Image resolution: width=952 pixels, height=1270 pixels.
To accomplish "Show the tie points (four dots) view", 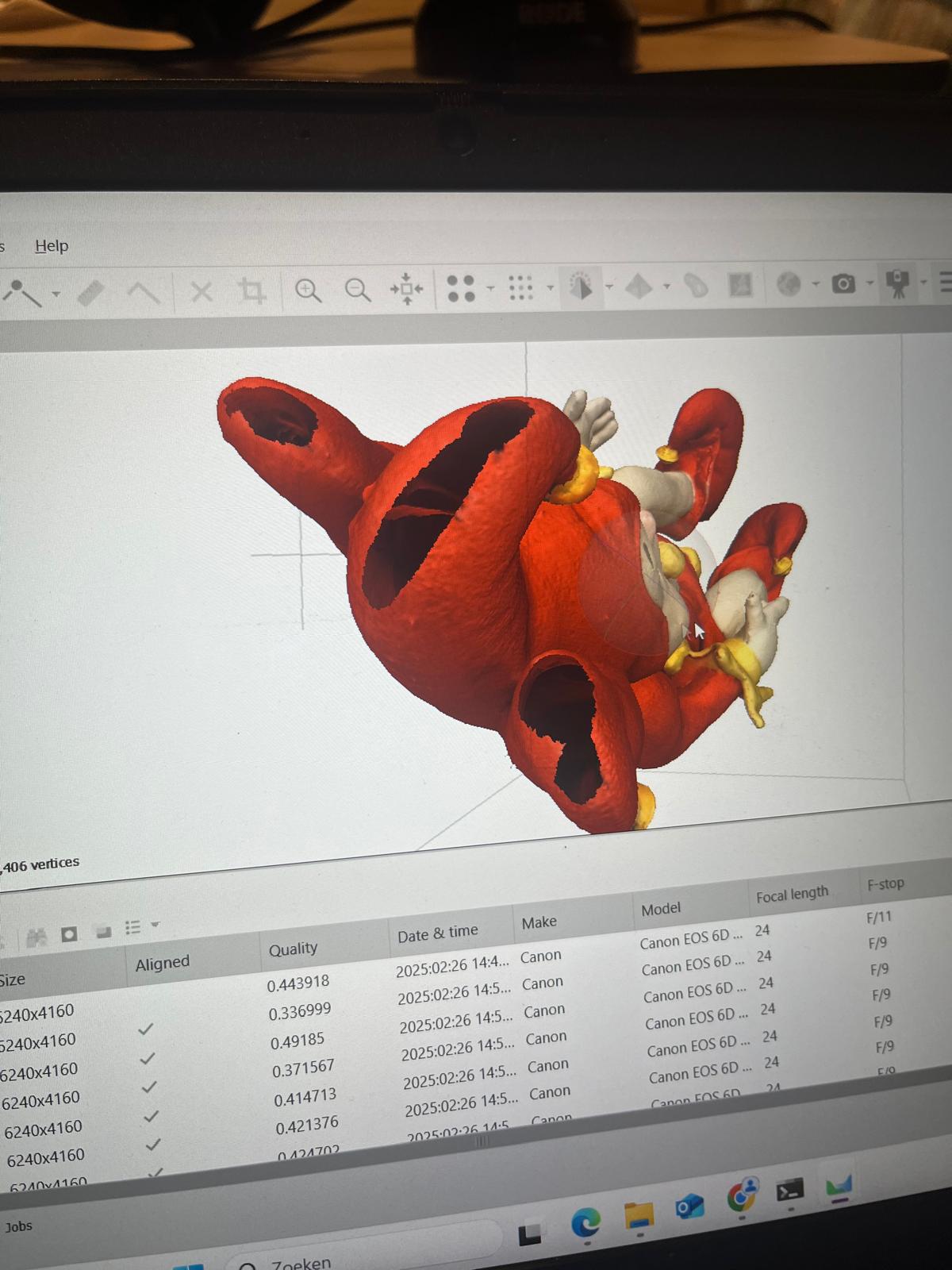I will (461, 288).
